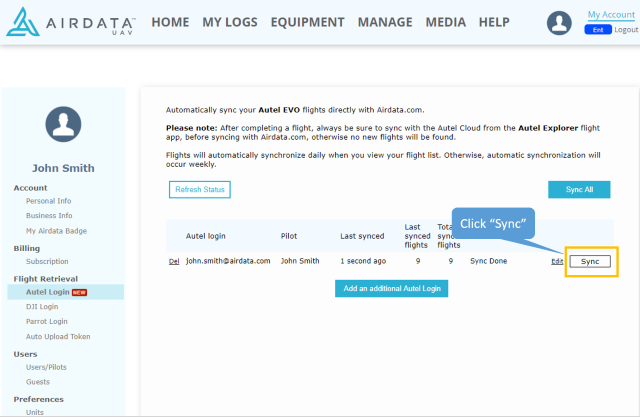Click the Airdata UAV logo
This screenshot has width=640, height=417.
coord(71,22)
